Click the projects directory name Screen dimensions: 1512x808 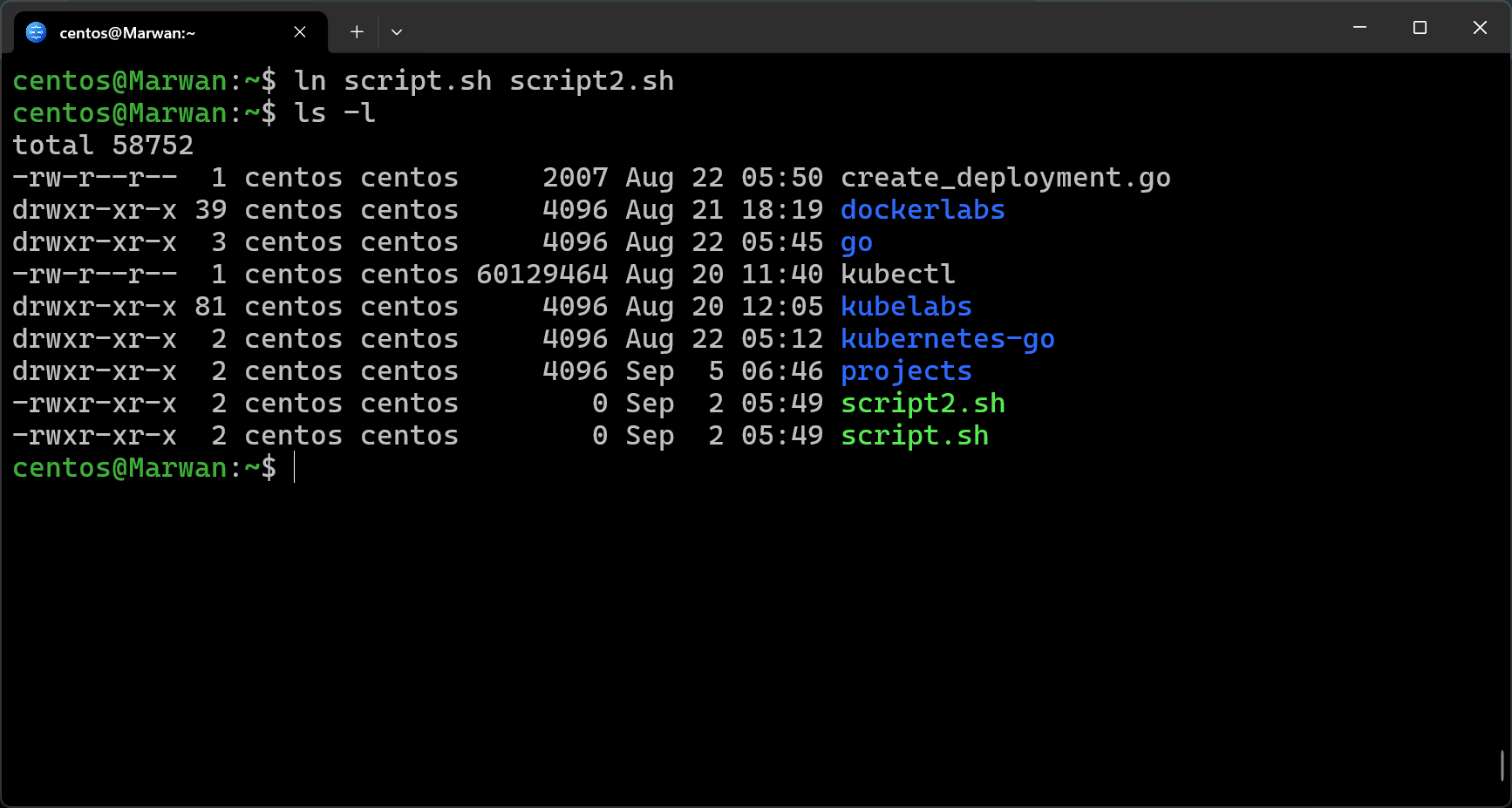click(906, 371)
